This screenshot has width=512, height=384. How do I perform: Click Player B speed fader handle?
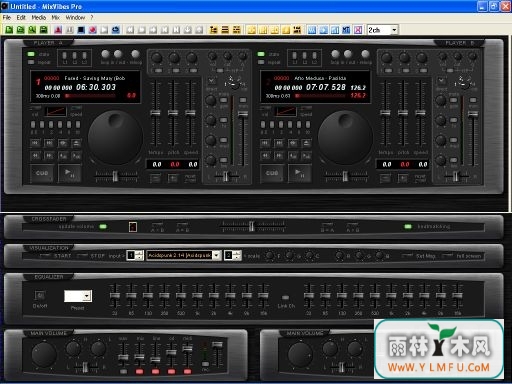pos(420,113)
